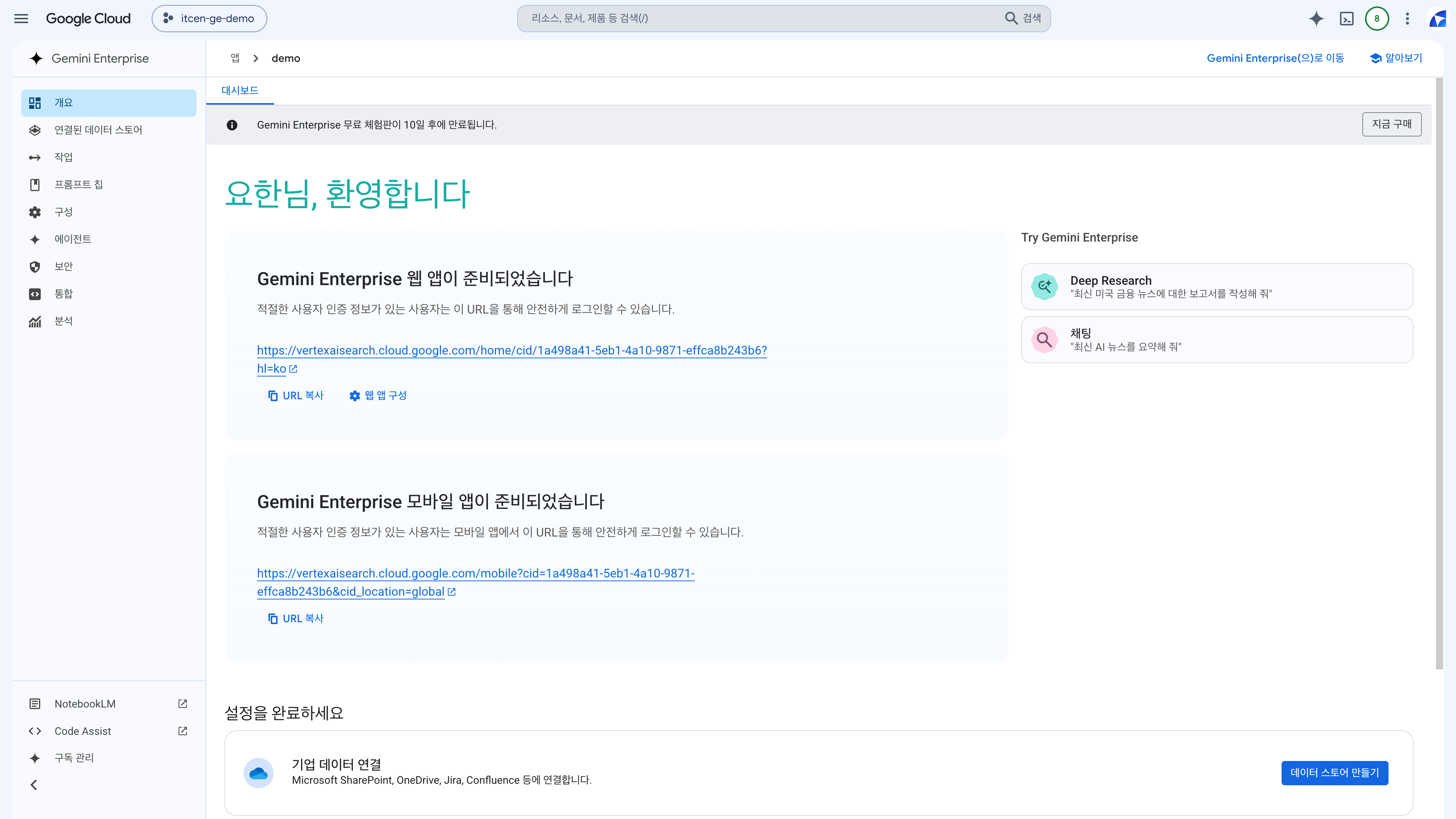Screen dimensions: 1456x819
Task: Click the Code Assist brackets icon
Action: point(35,731)
